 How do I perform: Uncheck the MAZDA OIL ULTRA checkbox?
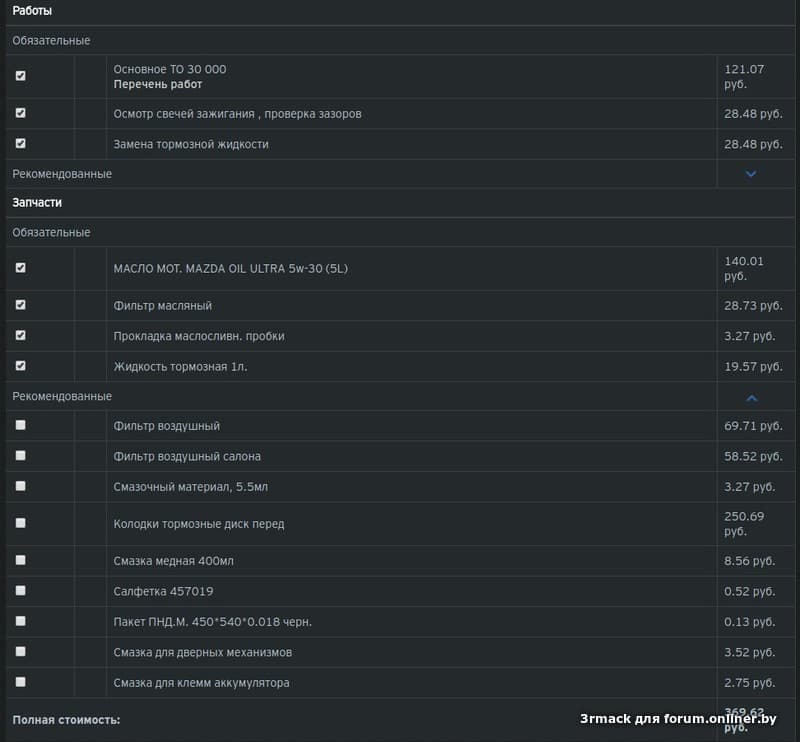(21, 268)
